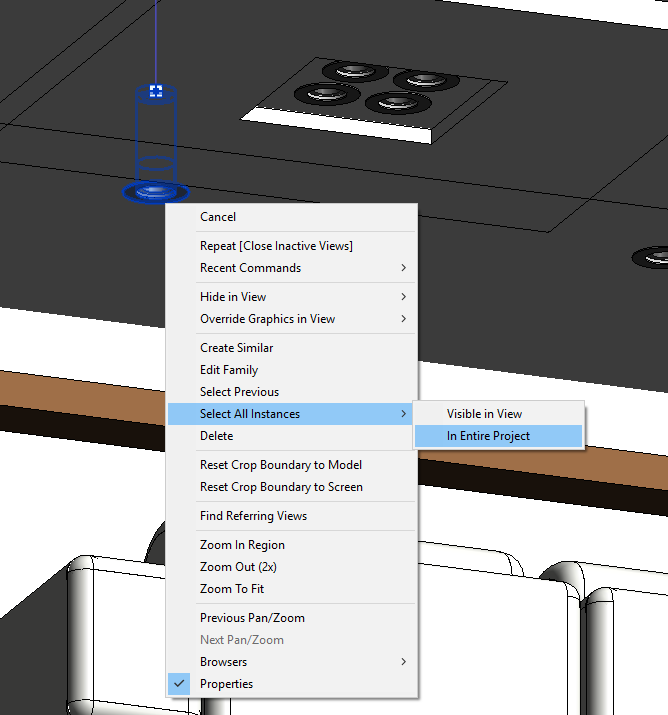Image resolution: width=668 pixels, height=715 pixels.
Task: Click Select Previous
Action: point(292,392)
